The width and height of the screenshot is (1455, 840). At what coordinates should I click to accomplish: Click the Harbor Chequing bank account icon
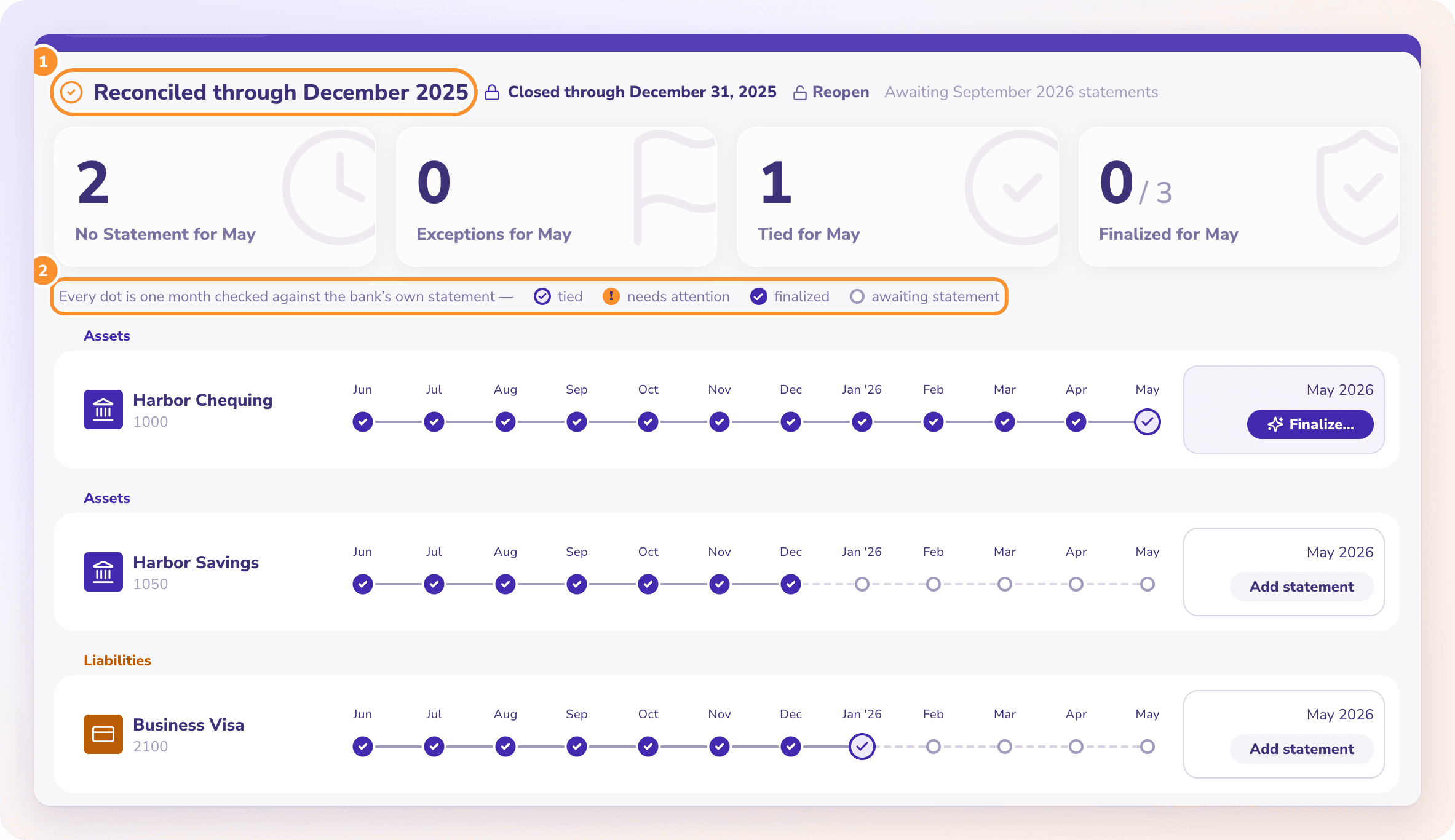[103, 410]
